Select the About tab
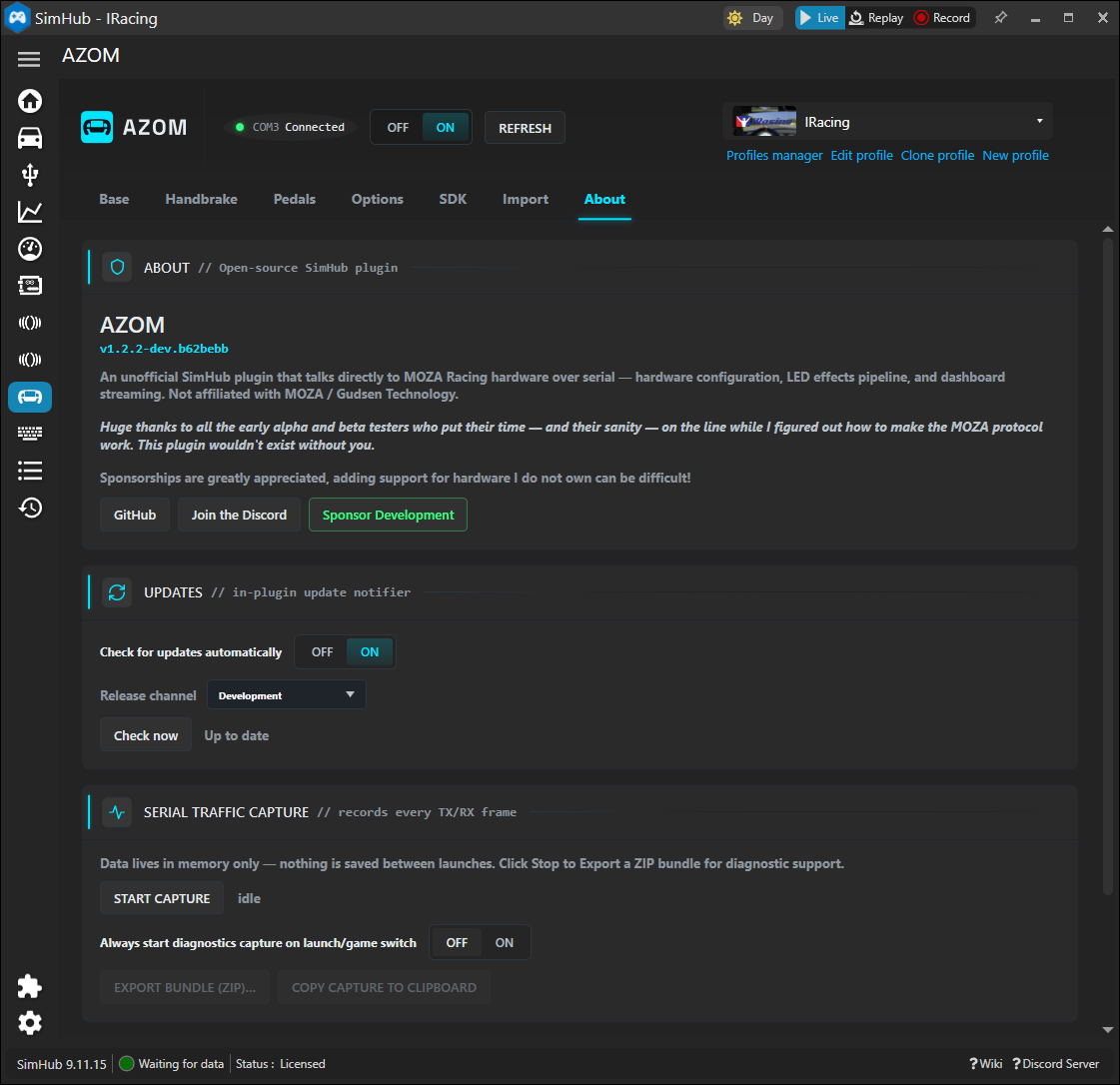The width and height of the screenshot is (1120, 1085). (x=604, y=199)
